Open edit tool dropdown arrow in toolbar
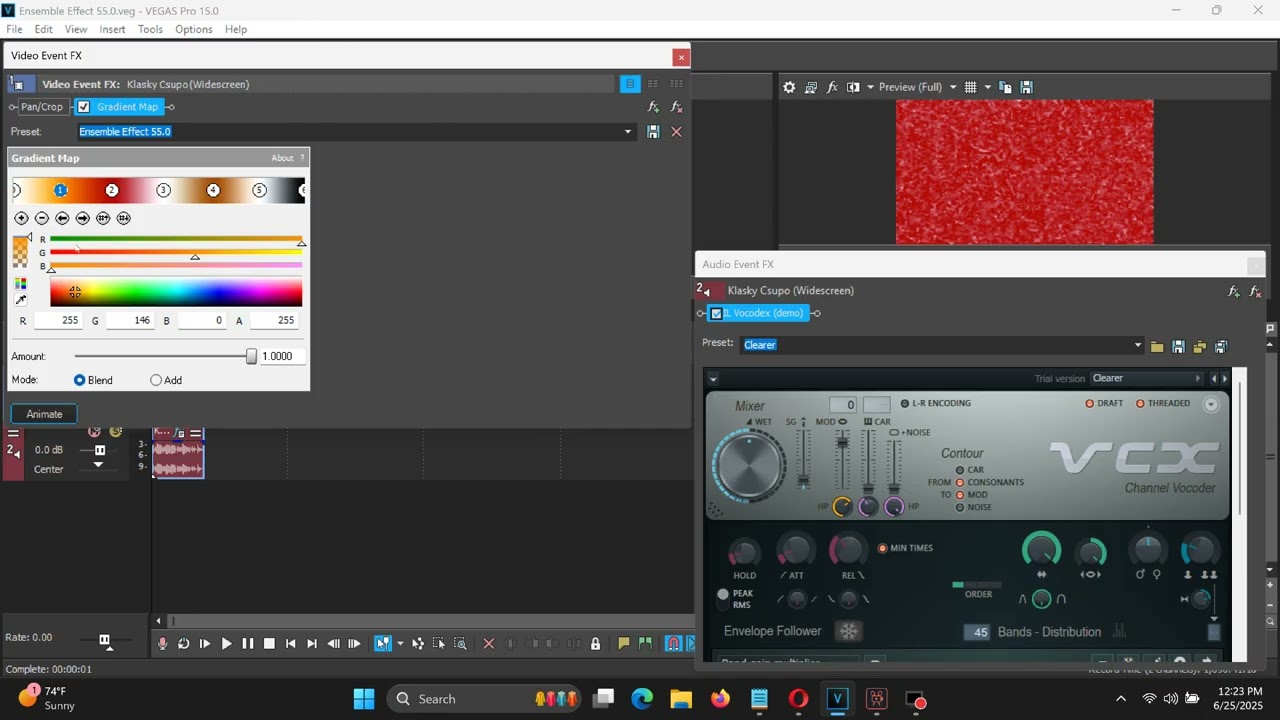The image size is (1280, 720). pyautogui.click(x=400, y=644)
